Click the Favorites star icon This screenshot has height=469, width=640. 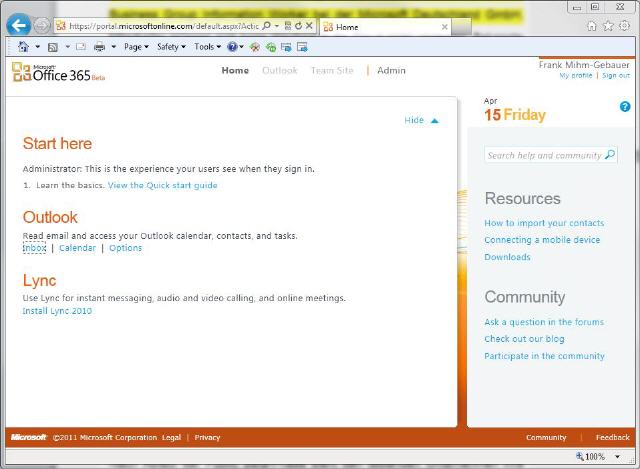point(608,26)
